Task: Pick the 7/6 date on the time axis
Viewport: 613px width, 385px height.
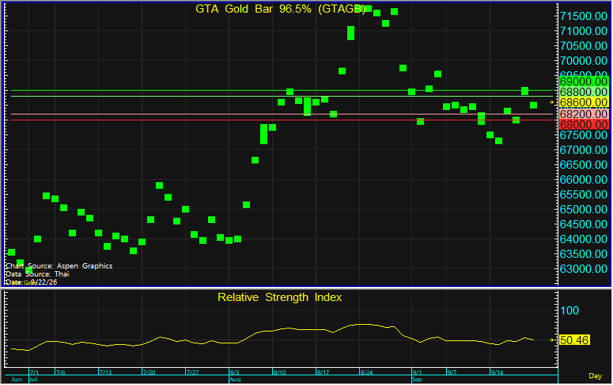Action: pos(61,372)
